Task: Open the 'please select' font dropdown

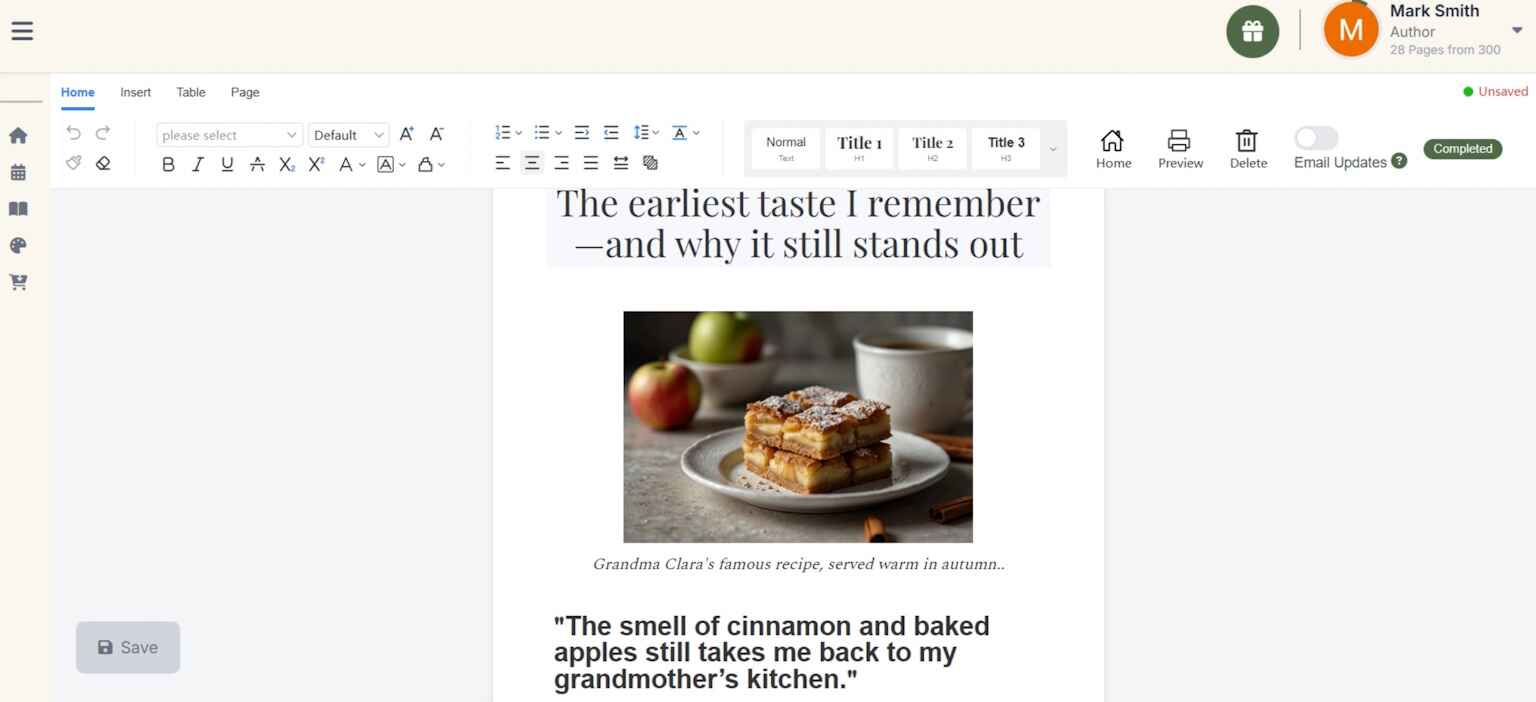Action: pyautogui.click(x=229, y=135)
